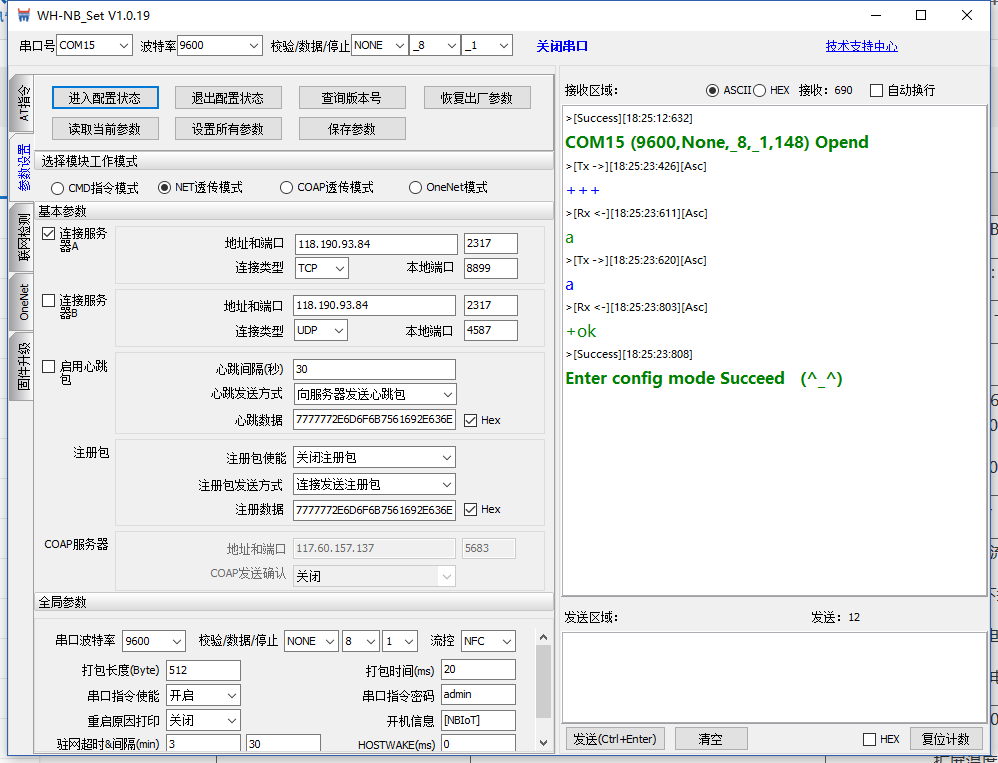Image resolution: width=998 pixels, height=763 pixels.
Task: Click 进入配置状态 button
Action: coord(105,98)
